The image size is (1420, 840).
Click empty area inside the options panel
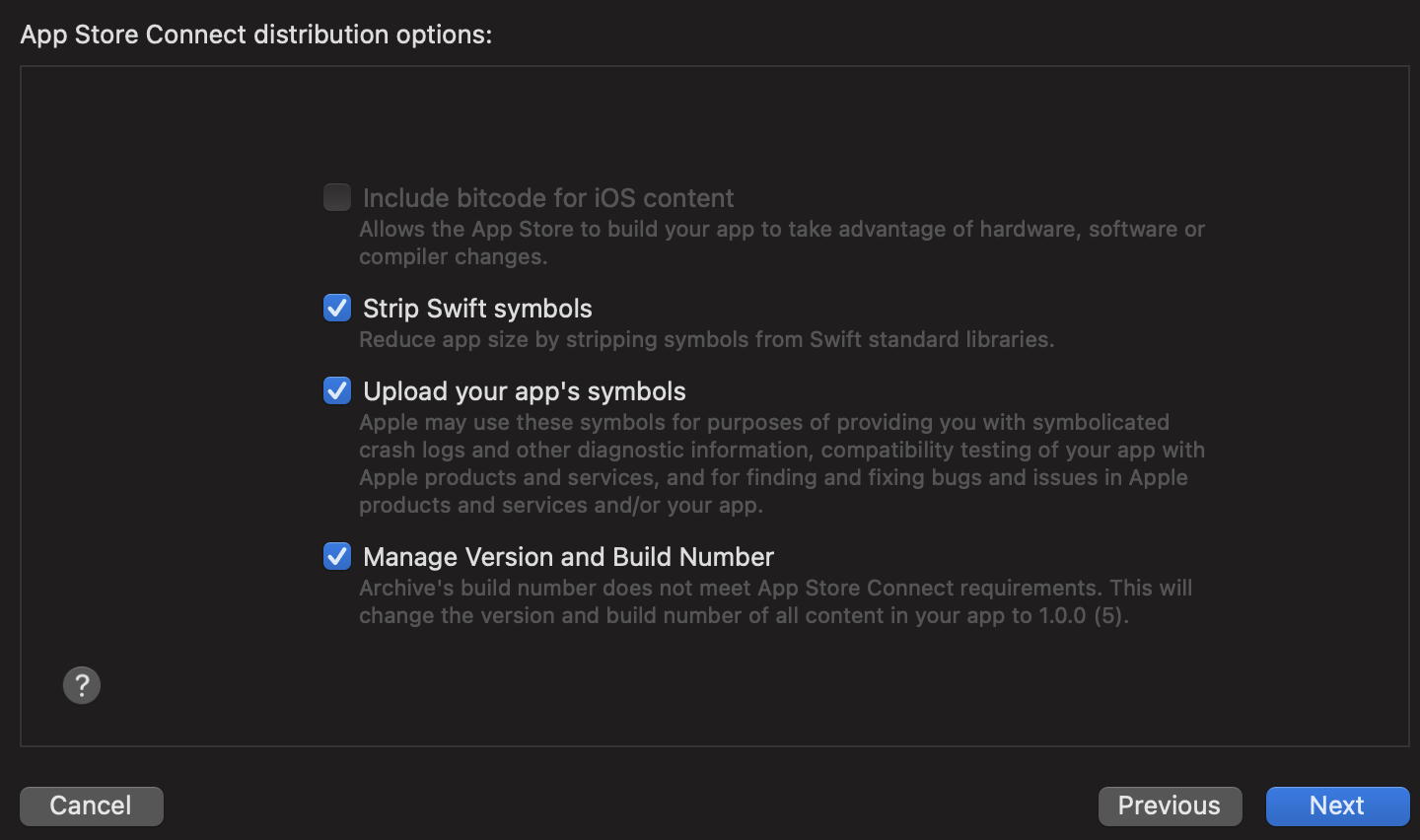point(168,394)
